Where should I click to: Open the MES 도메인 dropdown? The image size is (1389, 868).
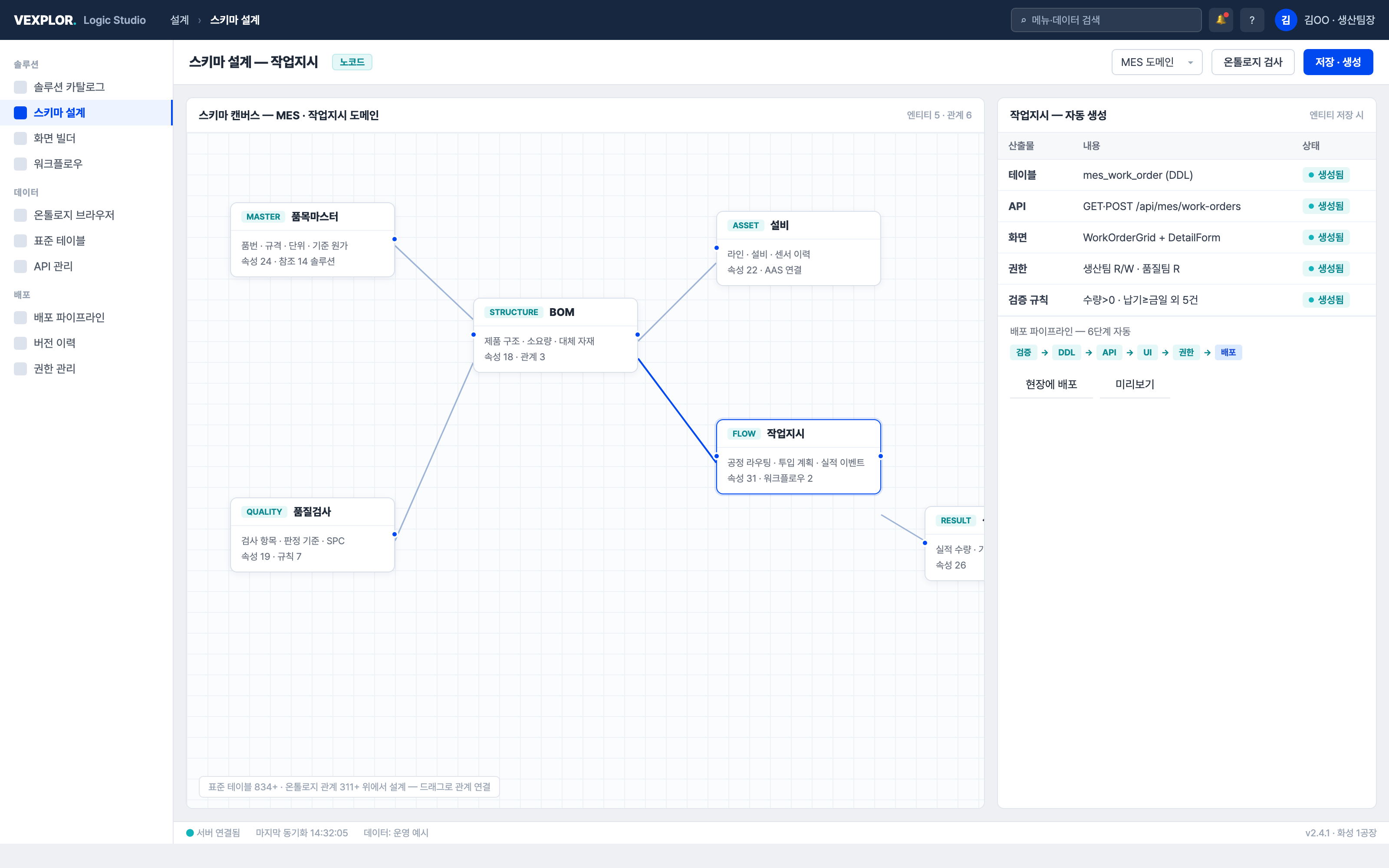pos(1156,62)
